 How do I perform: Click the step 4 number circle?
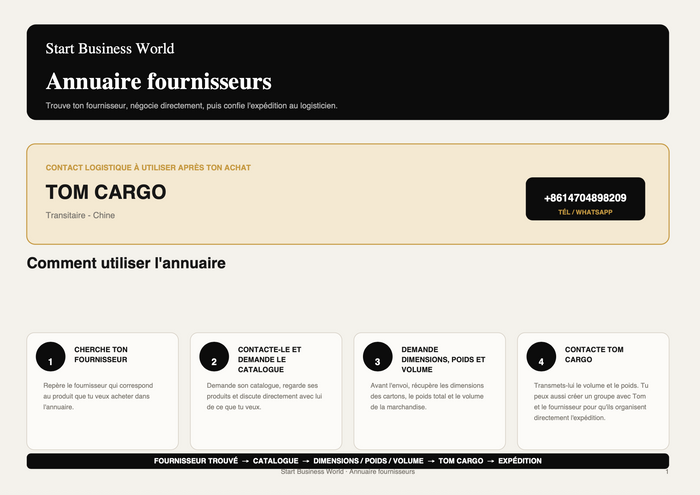coord(541,357)
